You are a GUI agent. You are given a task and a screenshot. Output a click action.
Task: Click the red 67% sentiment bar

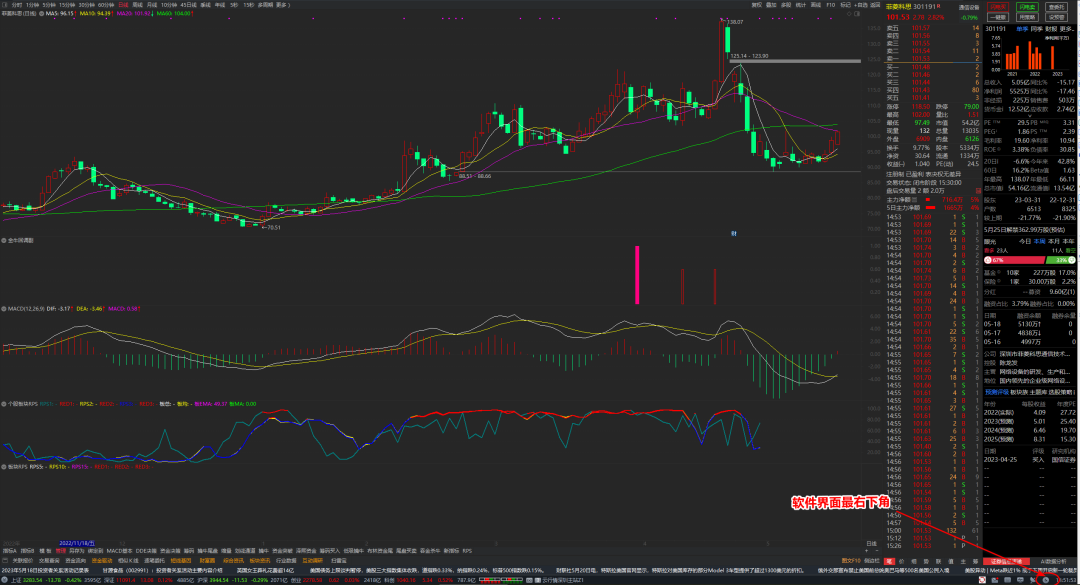[1014, 260]
